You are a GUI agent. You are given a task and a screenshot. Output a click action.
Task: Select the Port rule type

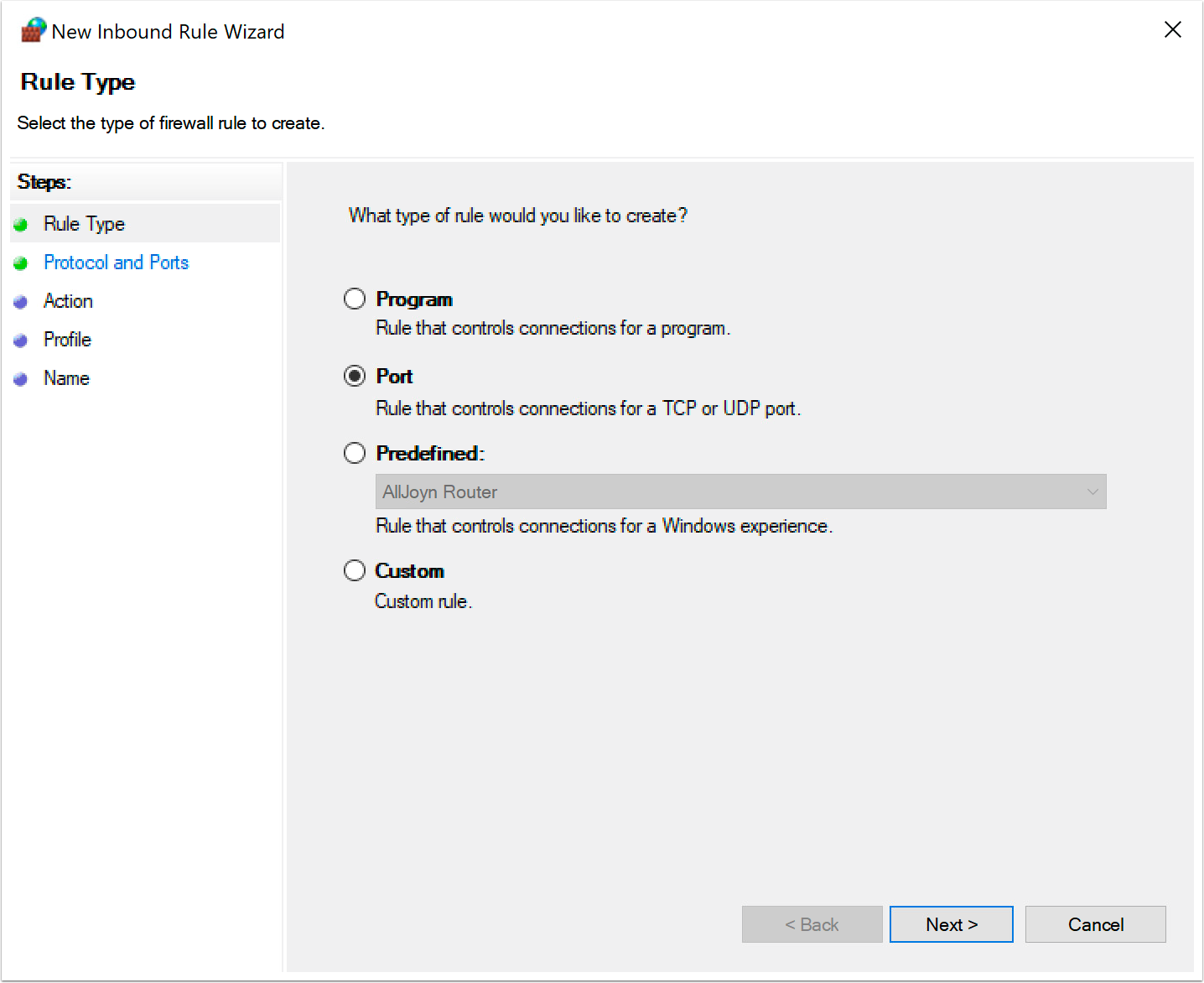tap(354, 376)
